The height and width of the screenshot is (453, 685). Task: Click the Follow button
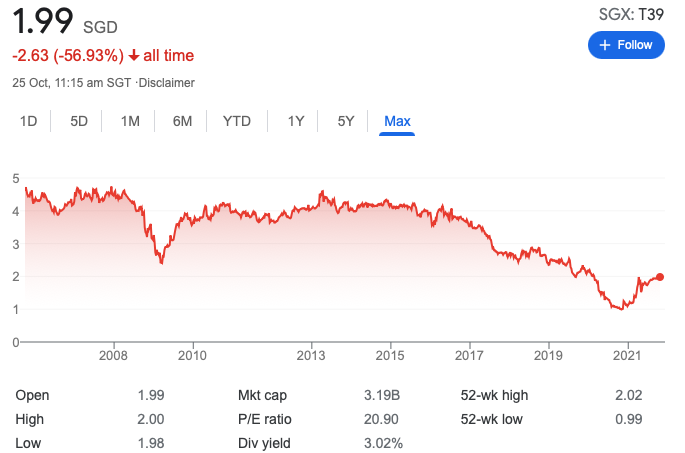tap(626, 45)
